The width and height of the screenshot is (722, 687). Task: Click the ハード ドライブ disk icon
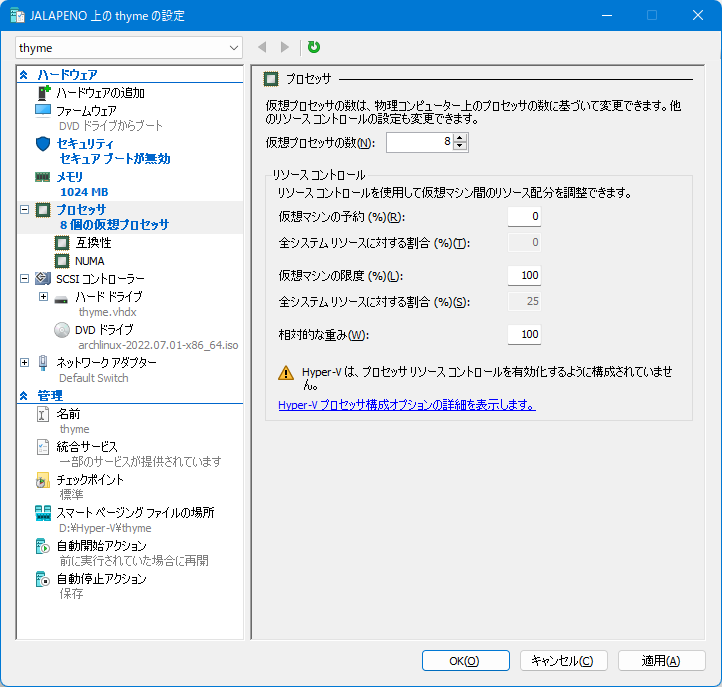click(61, 299)
